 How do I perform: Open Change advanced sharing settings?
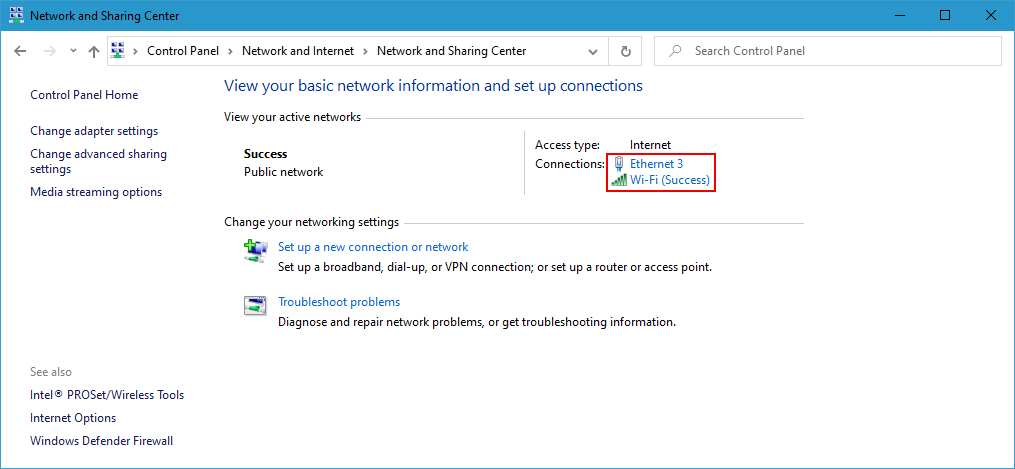tap(98, 161)
